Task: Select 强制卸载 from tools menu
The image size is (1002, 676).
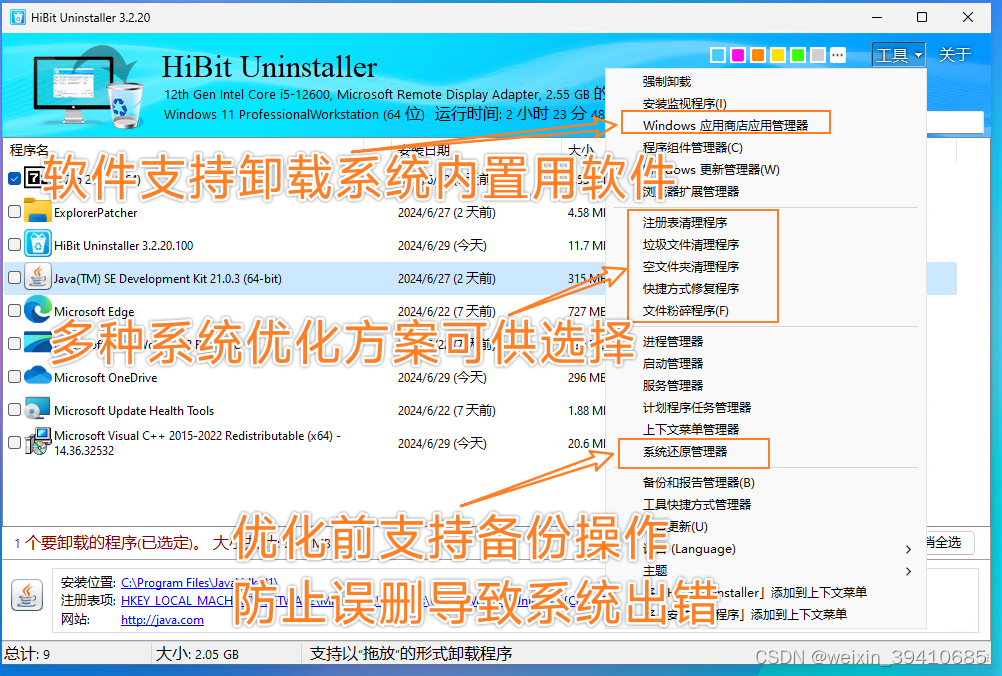Action: (667, 82)
